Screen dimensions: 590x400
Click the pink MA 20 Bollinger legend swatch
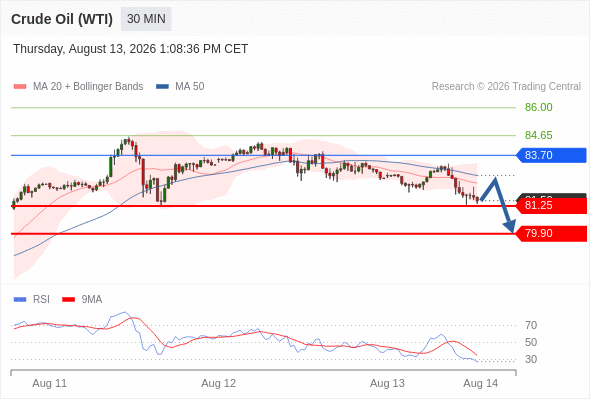pos(20,87)
